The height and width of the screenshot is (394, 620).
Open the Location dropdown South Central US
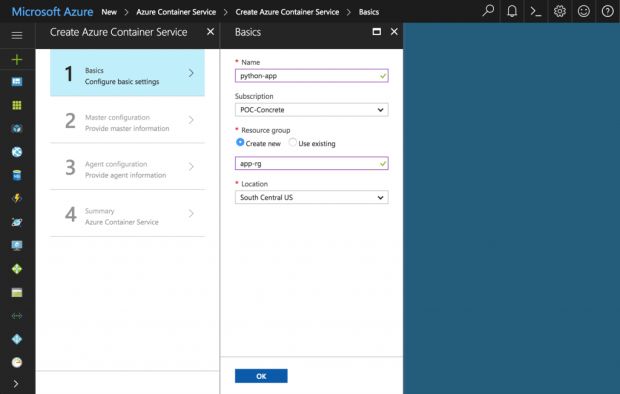[x=312, y=197]
